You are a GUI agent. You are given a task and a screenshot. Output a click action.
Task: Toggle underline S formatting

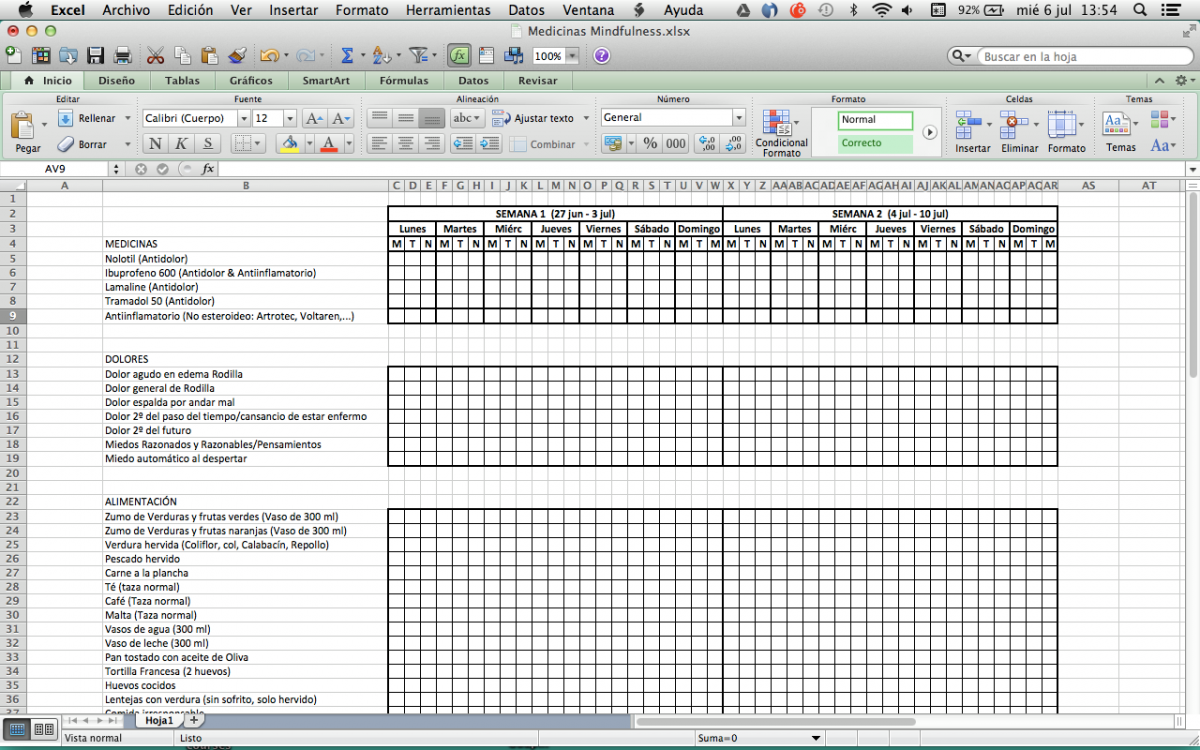[207, 144]
